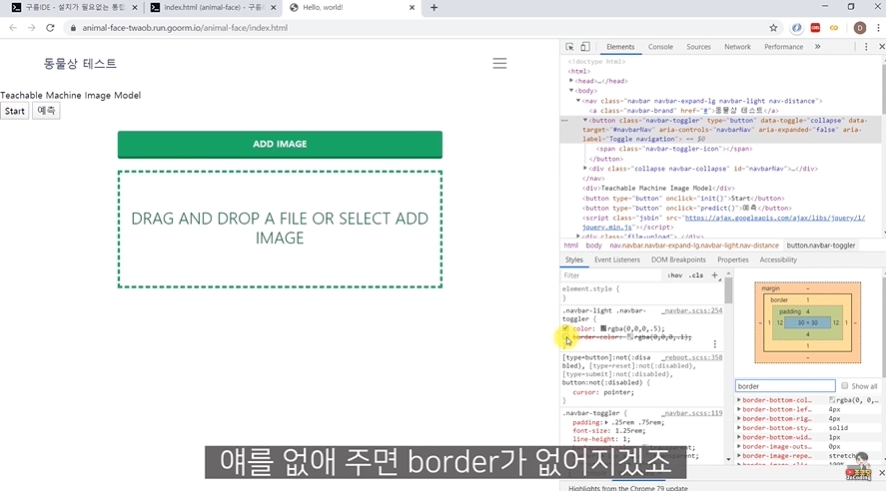Click the browser back arrow
Image resolution: width=886 pixels, height=491 pixels.
[13, 28]
